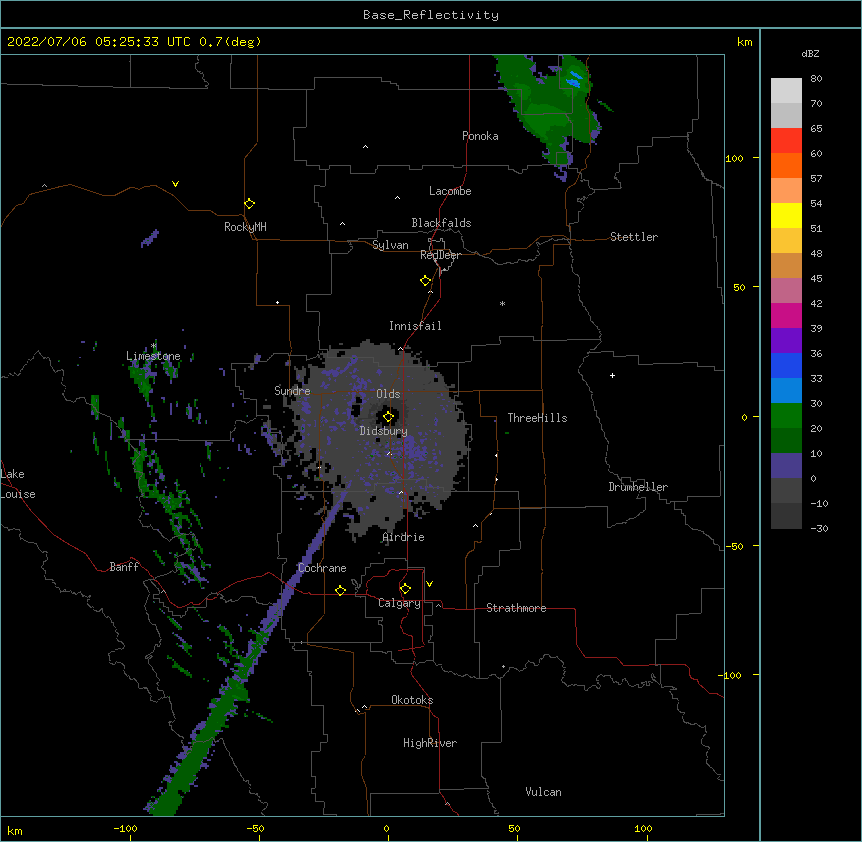Click the RockyMH label
Screen dimensions: 862x842
pyautogui.click(x=245, y=227)
